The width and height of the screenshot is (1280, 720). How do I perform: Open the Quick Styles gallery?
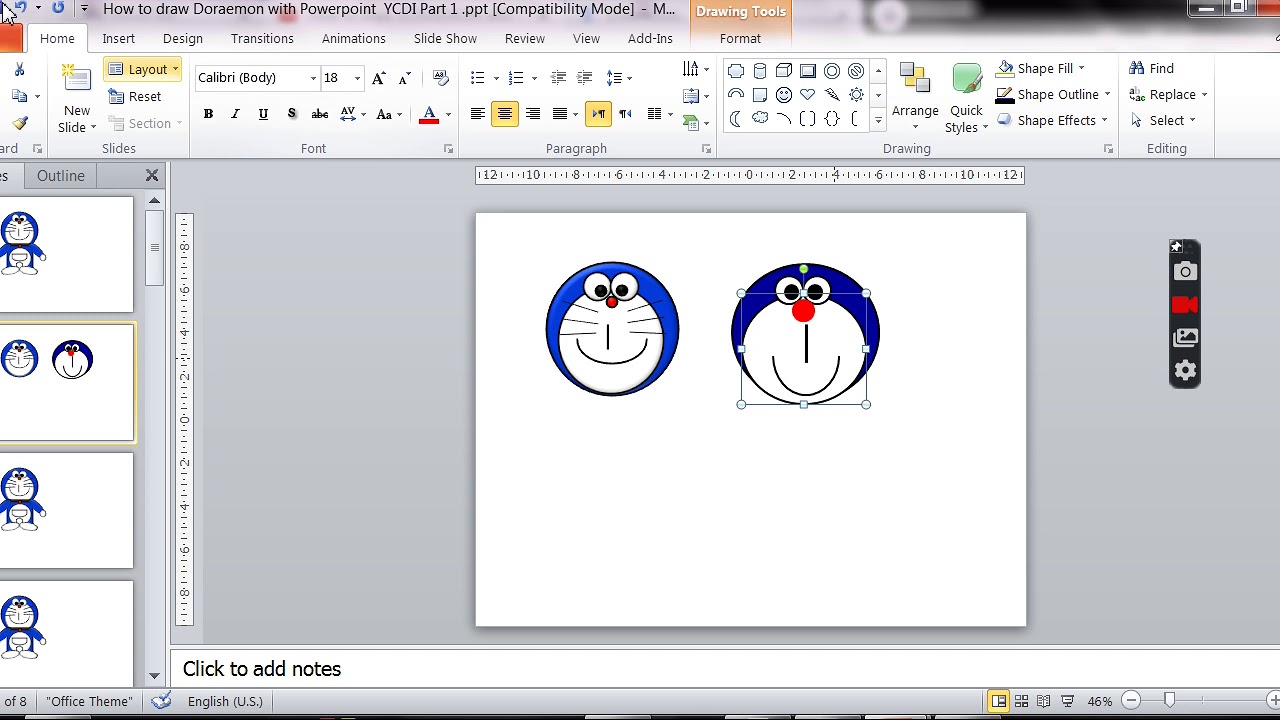[966, 98]
